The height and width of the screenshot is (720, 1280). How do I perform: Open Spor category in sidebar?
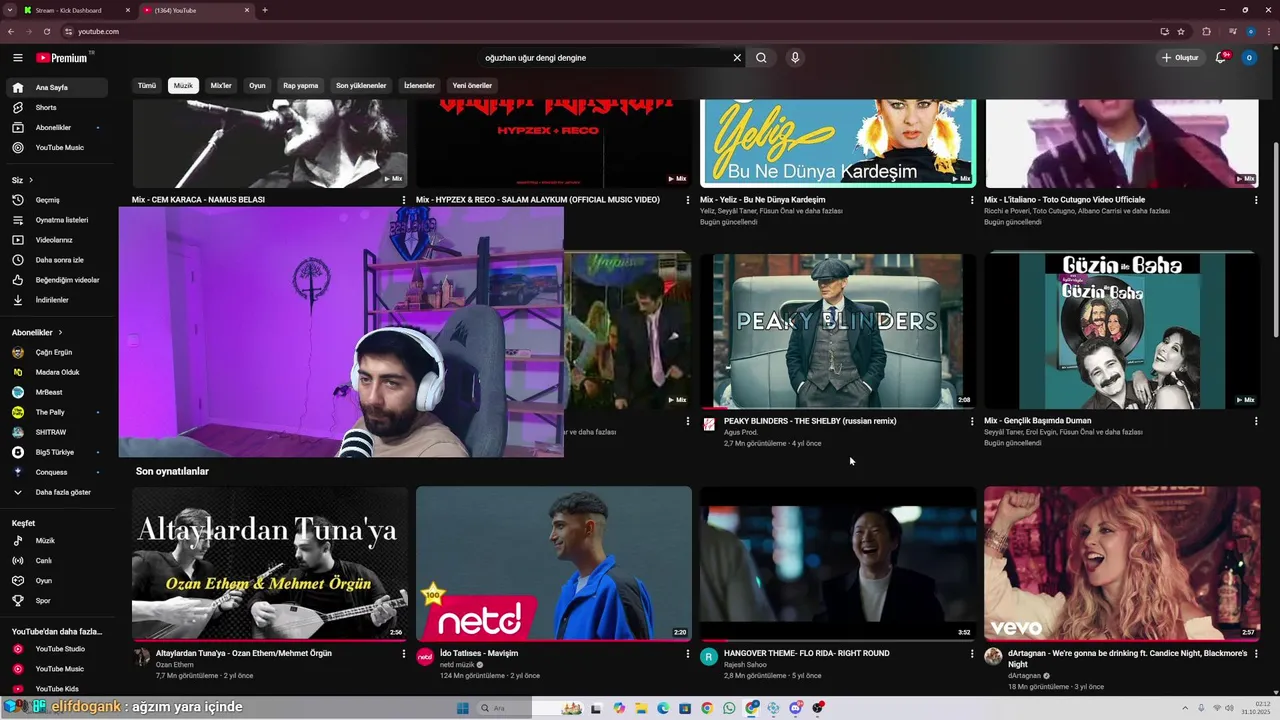(57, 601)
